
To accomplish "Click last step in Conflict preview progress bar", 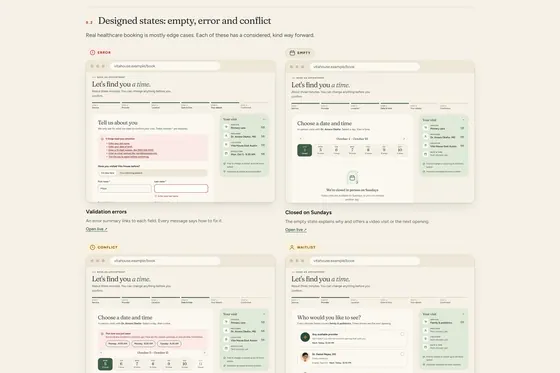I will point(255,300).
